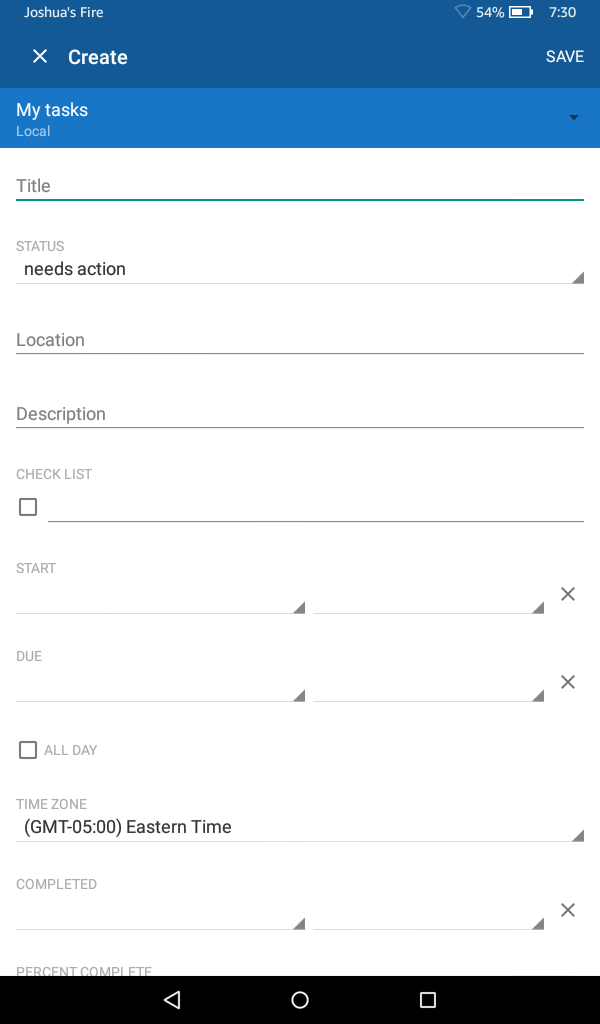This screenshot has height=1024, width=600.
Task: Clear the START date field
Action: 567,594
